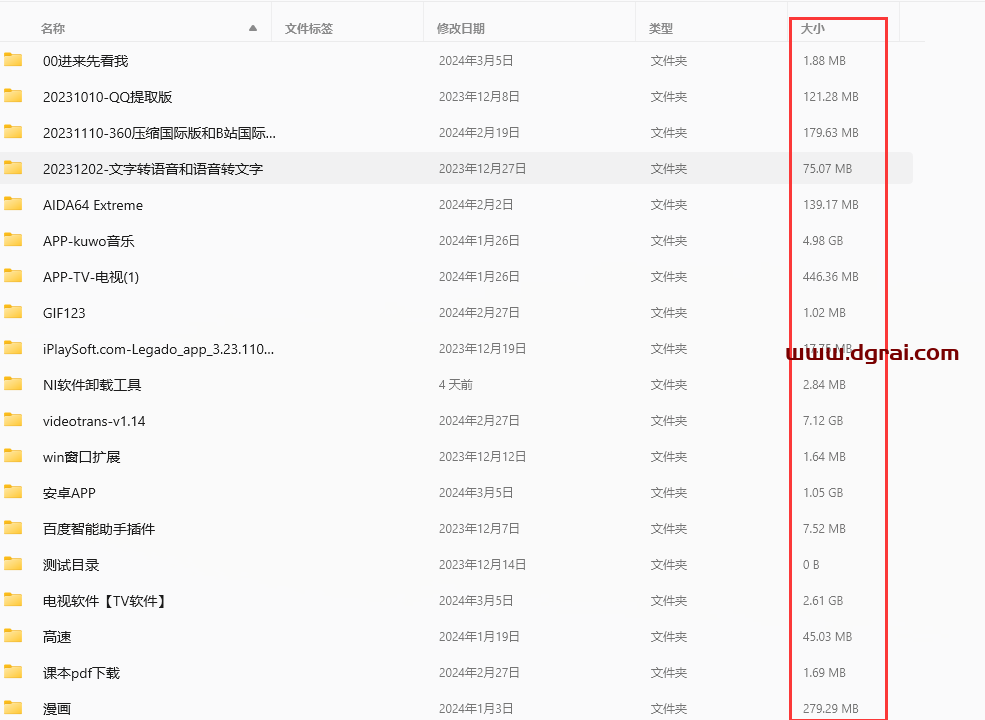Select the 漫画 folder name
This screenshot has height=720, width=985.
[x=57, y=709]
